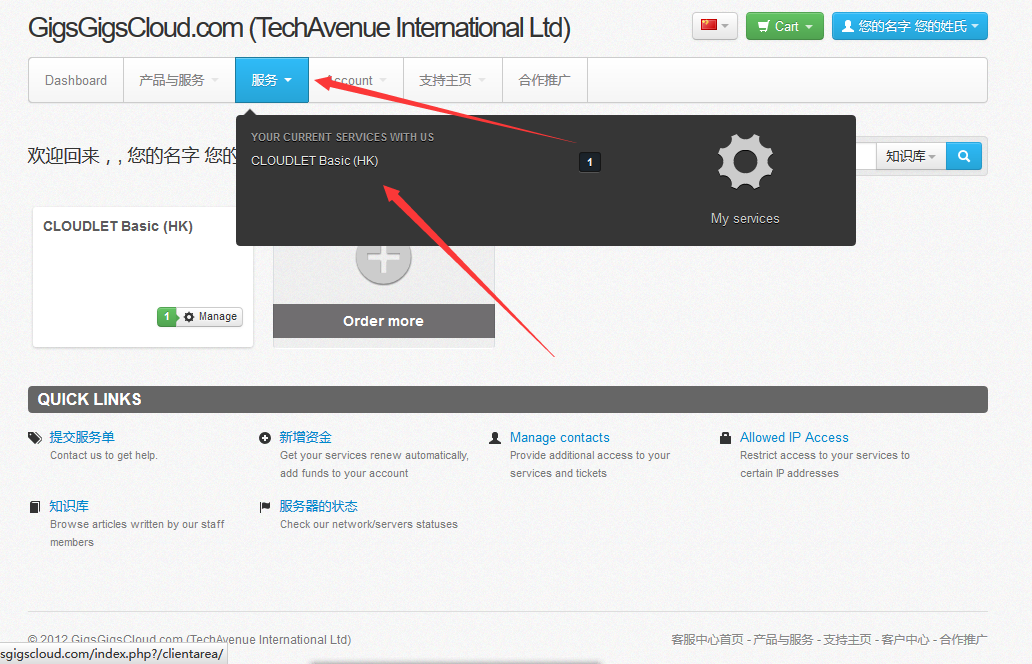The width and height of the screenshot is (1032, 664).
Task: Click the GigsGigsCloud.com site title
Action: coord(299,28)
